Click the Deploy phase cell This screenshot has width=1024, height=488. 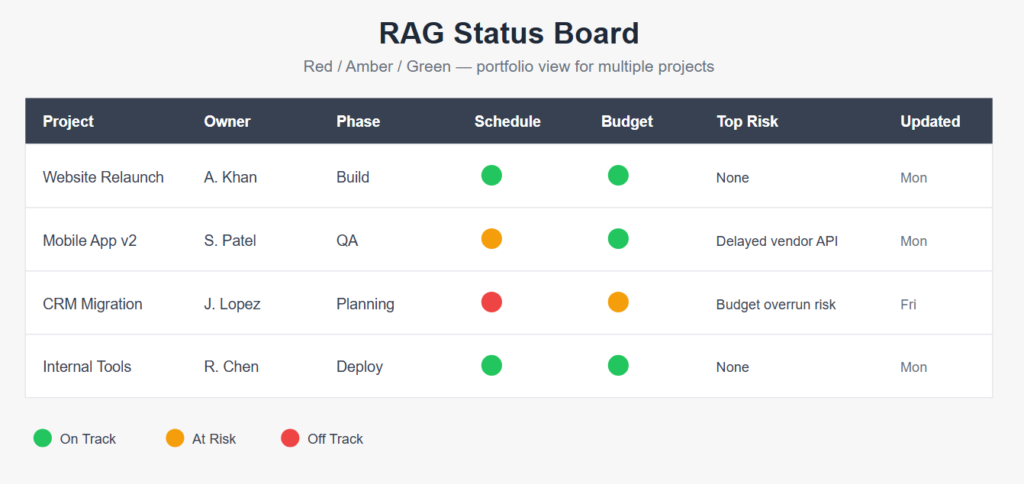360,367
